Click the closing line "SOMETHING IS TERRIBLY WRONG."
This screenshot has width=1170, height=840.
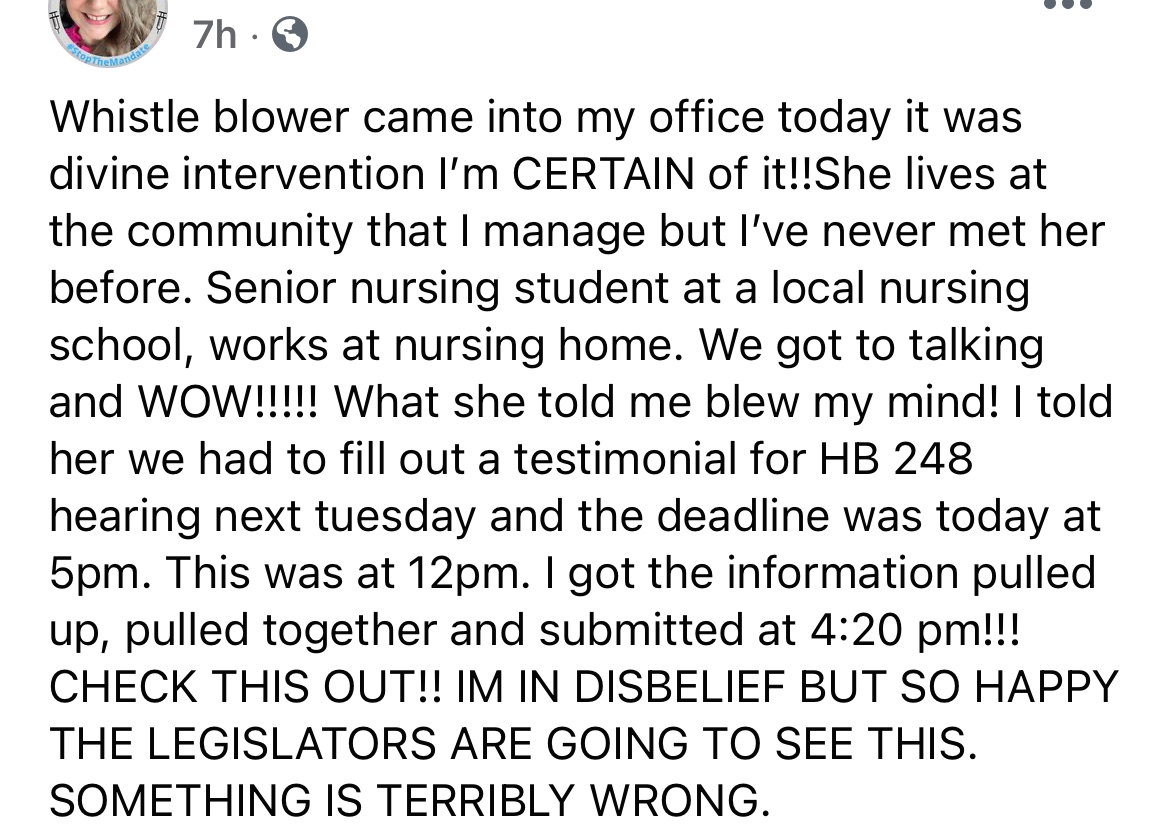click(409, 800)
